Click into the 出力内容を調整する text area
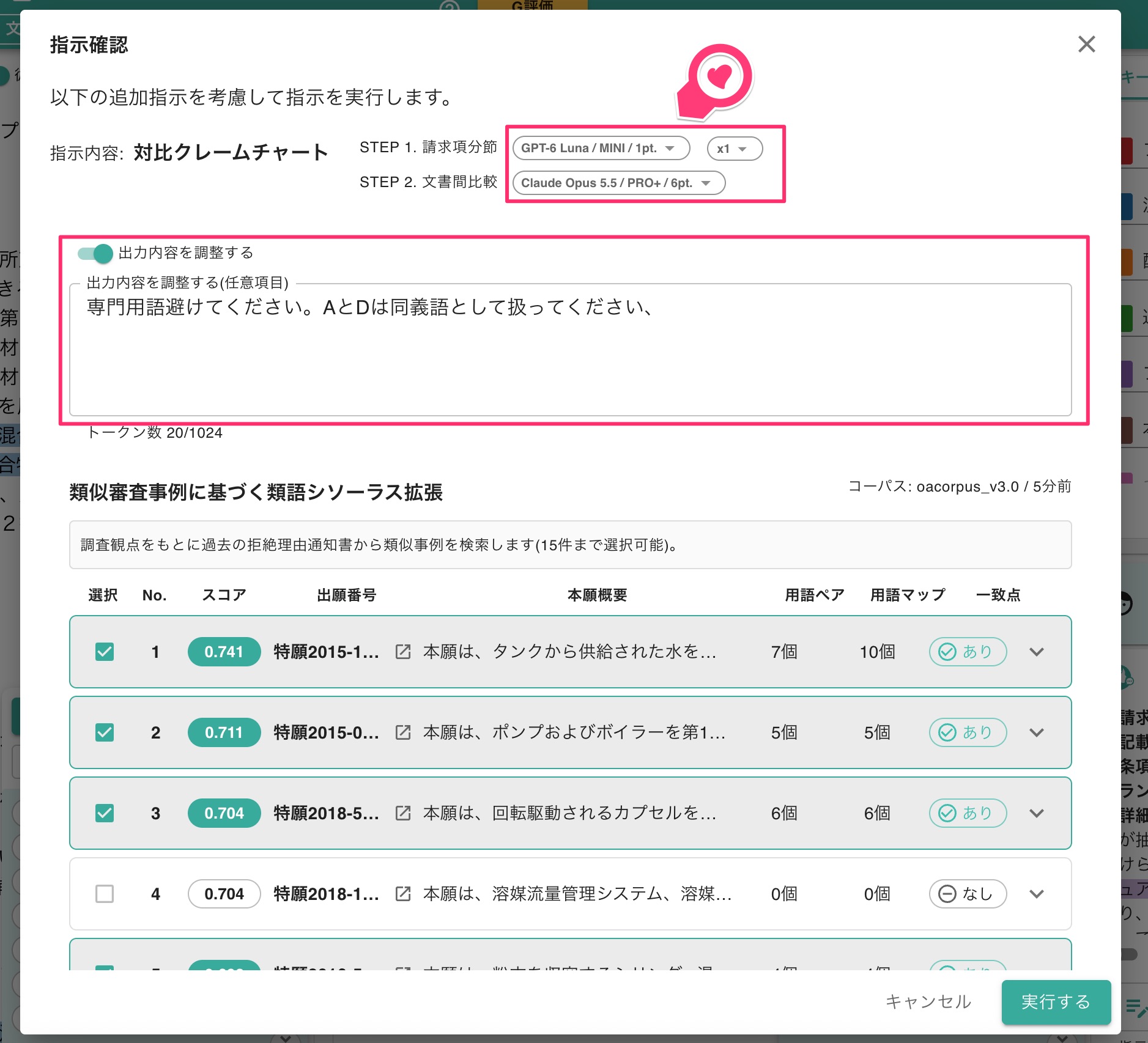Viewport: 1148px width, 1043px height. pos(570,350)
